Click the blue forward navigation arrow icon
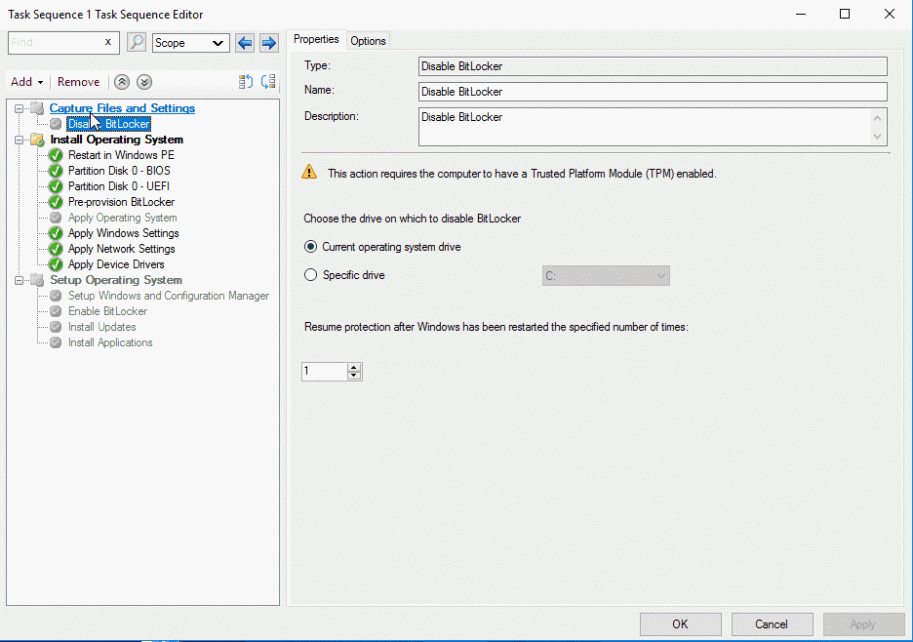Screen dimensions: 913x642 266,43
